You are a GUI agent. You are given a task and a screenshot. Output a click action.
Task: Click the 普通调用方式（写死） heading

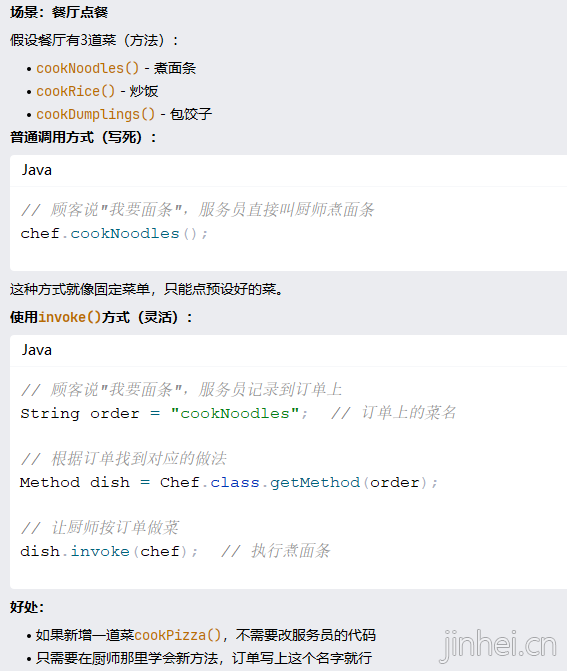[83, 137]
